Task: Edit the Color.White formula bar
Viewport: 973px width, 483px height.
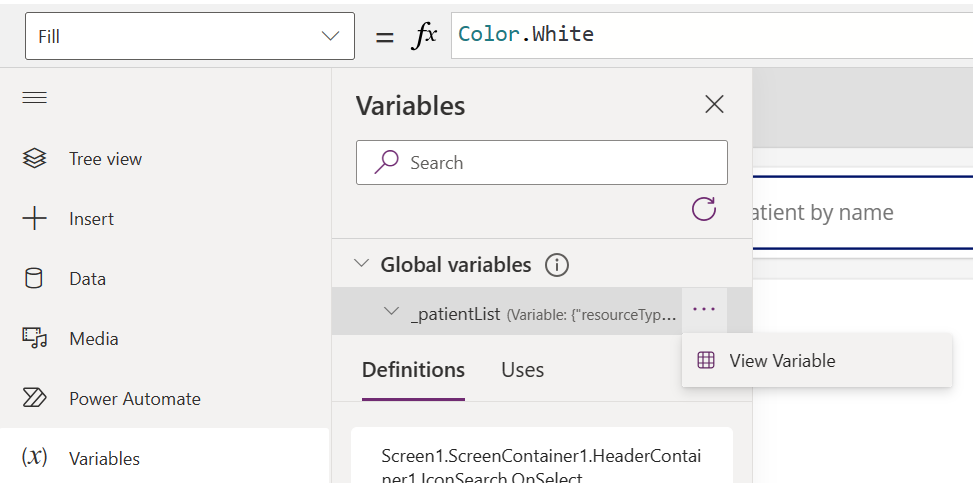Action: (712, 35)
